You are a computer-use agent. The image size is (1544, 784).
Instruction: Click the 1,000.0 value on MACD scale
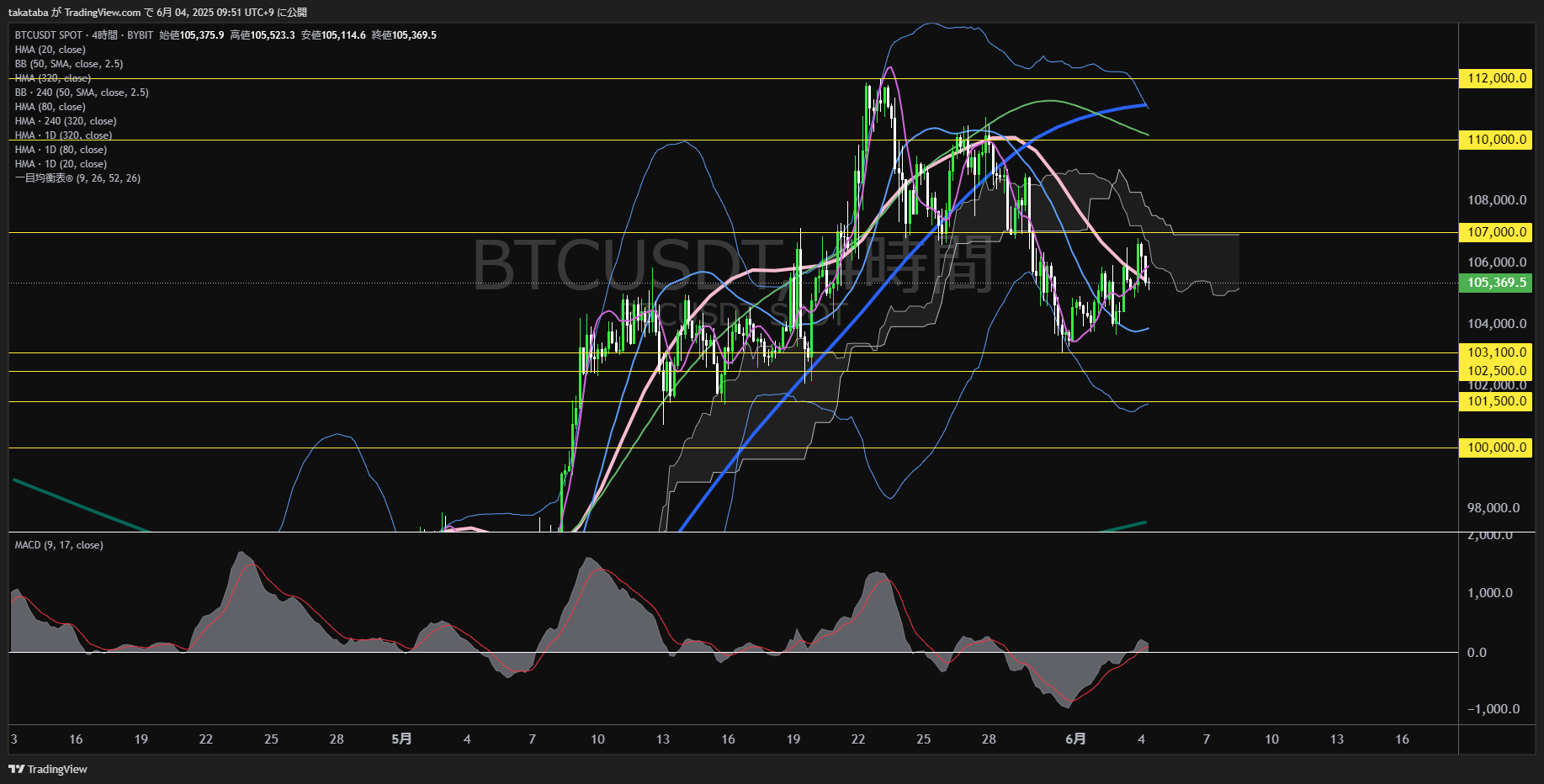(x=1490, y=593)
